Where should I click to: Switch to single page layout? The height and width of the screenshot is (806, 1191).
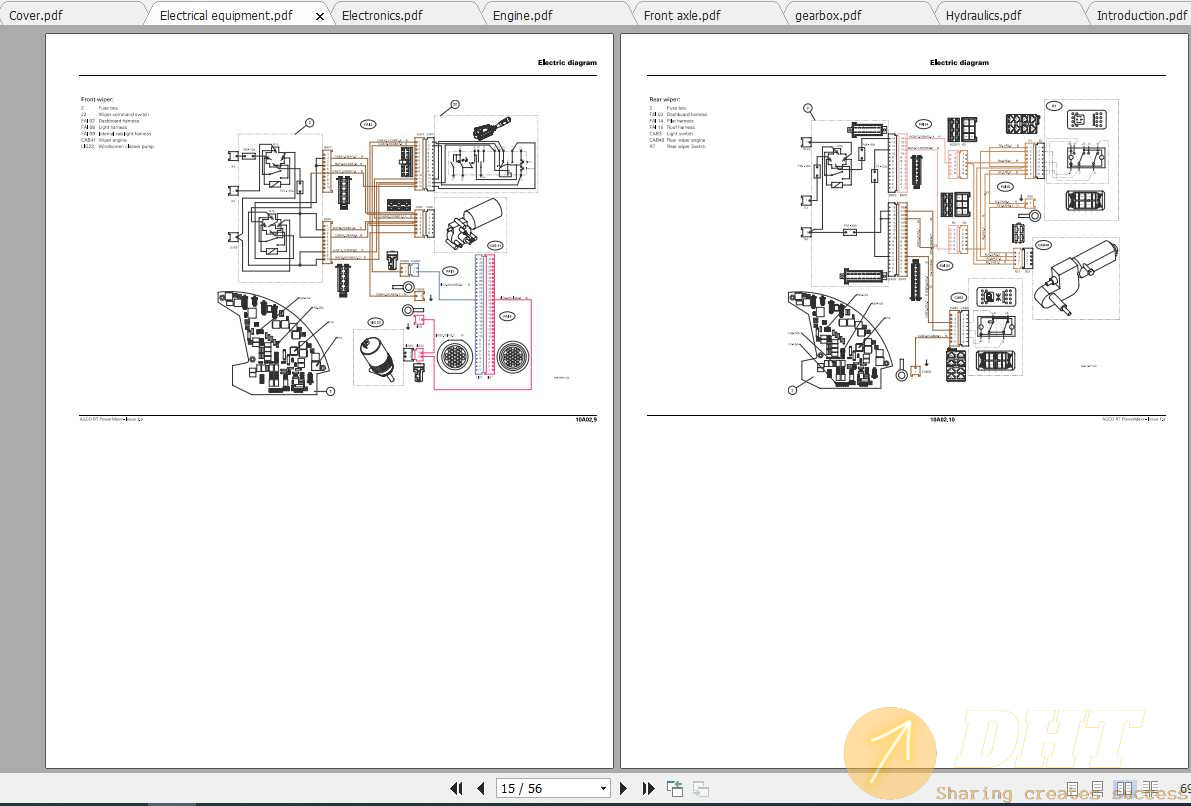1073,789
